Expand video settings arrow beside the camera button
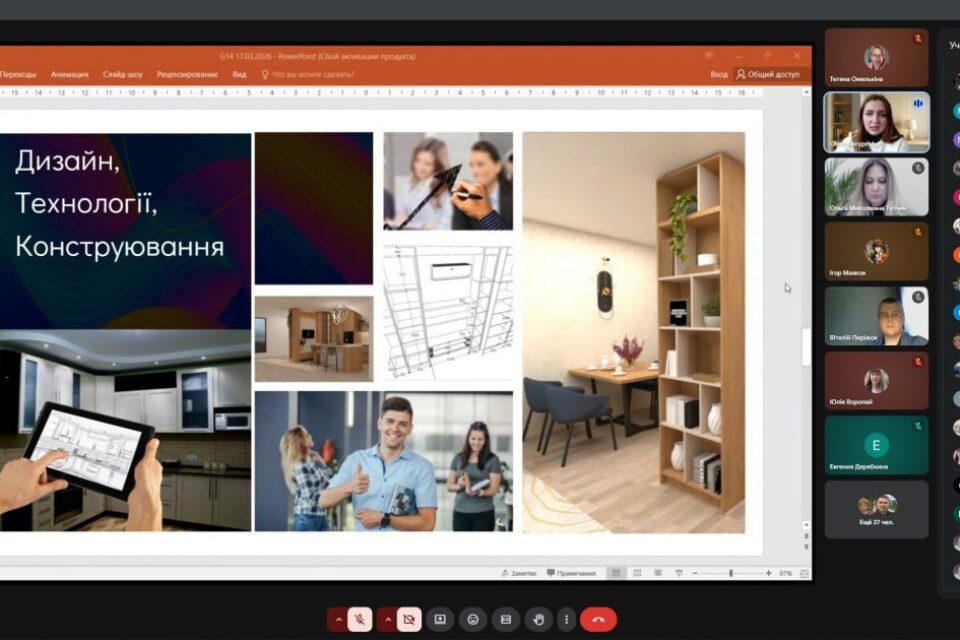This screenshot has width=960, height=640. point(388,620)
